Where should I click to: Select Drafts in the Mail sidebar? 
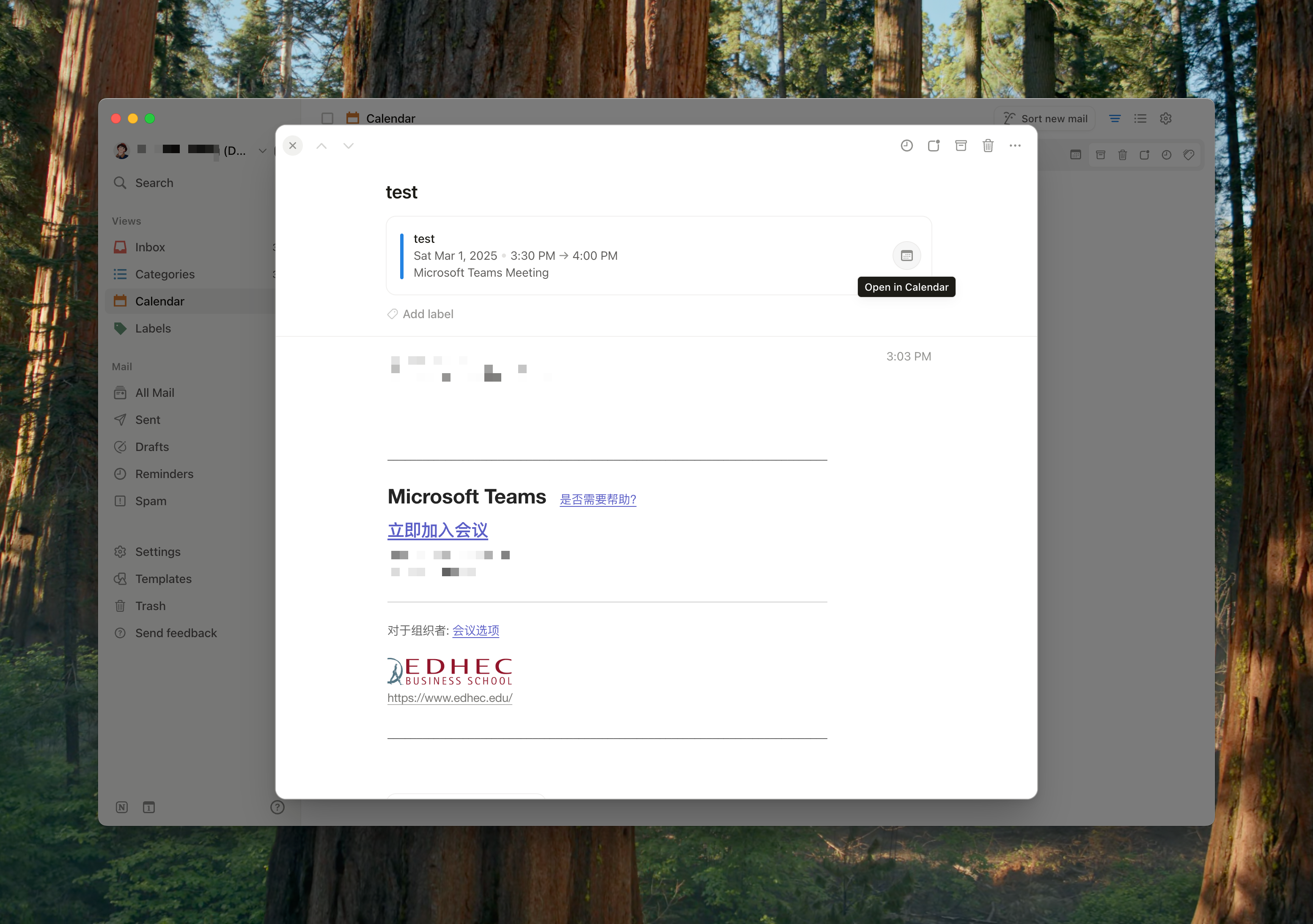coord(151,447)
